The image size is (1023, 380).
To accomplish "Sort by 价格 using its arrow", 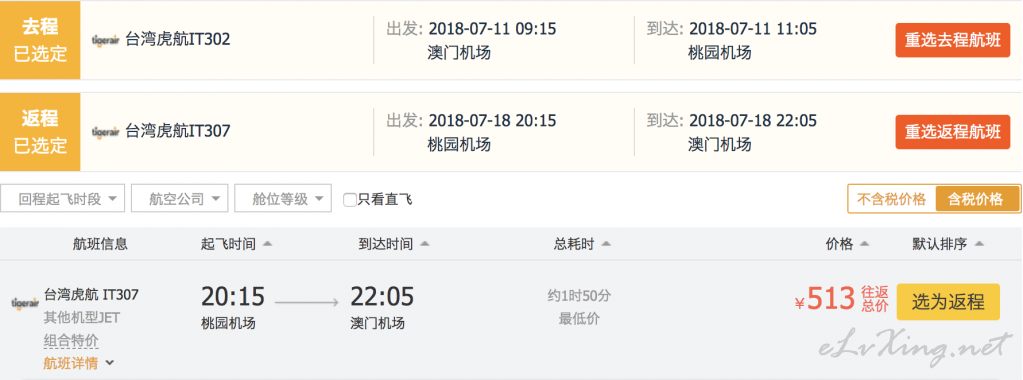I will click(864, 244).
